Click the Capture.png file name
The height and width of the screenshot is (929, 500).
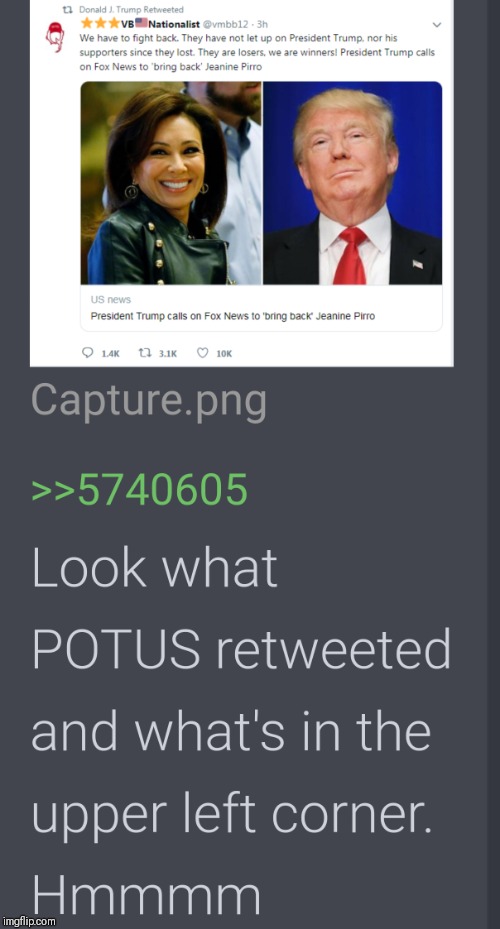coord(149,402)
